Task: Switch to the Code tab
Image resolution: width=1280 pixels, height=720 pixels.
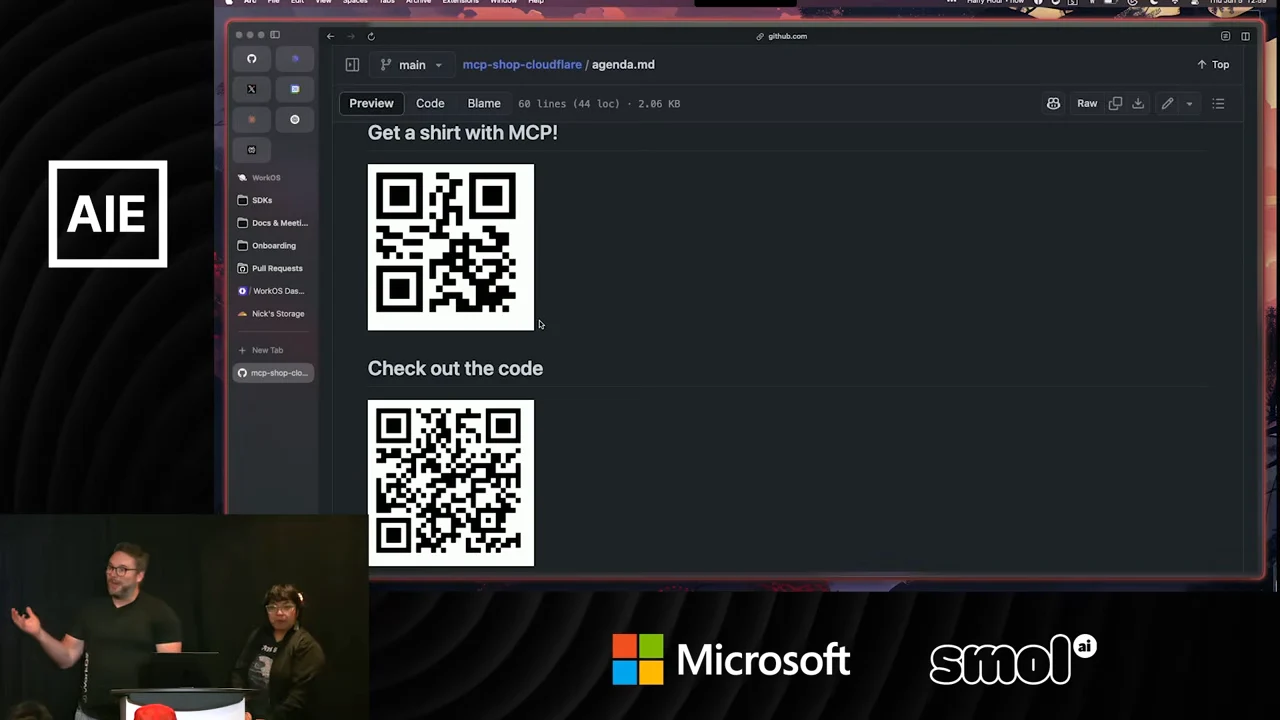Action: pyautogui.click(x=430, y=103)
